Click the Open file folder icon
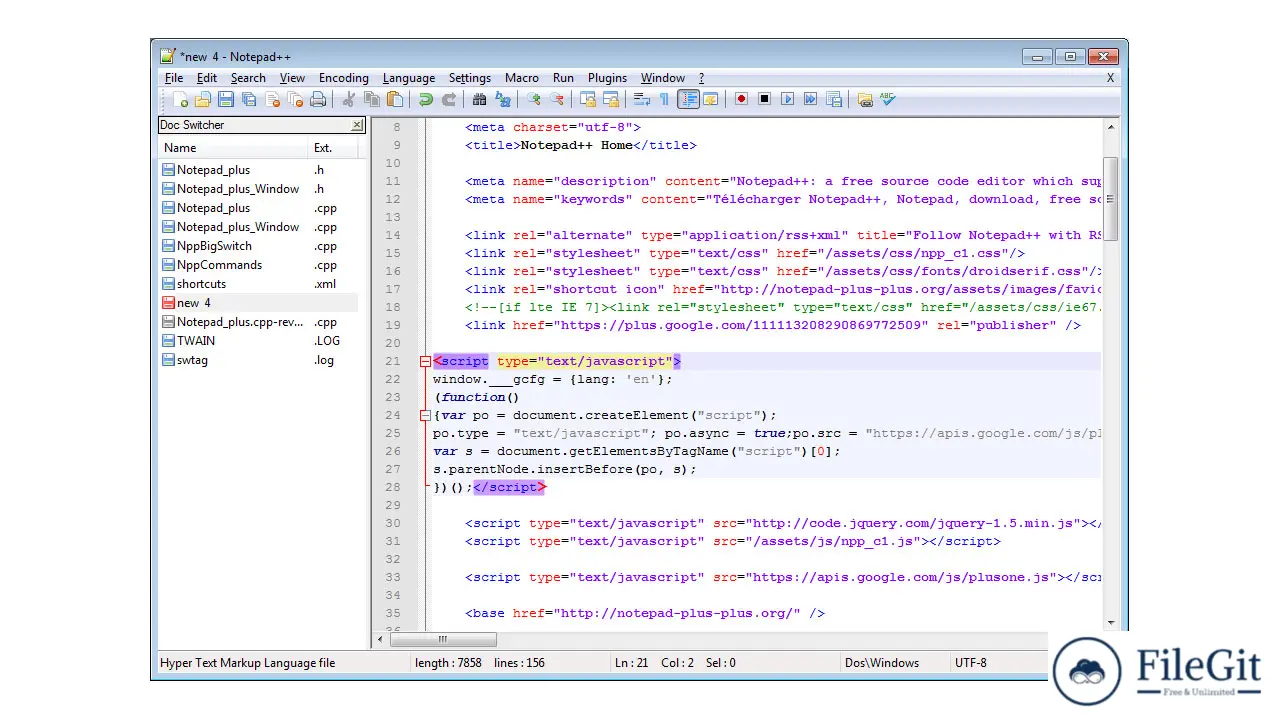Viewport: 1280px width, 720px height. tap(203, 99)
